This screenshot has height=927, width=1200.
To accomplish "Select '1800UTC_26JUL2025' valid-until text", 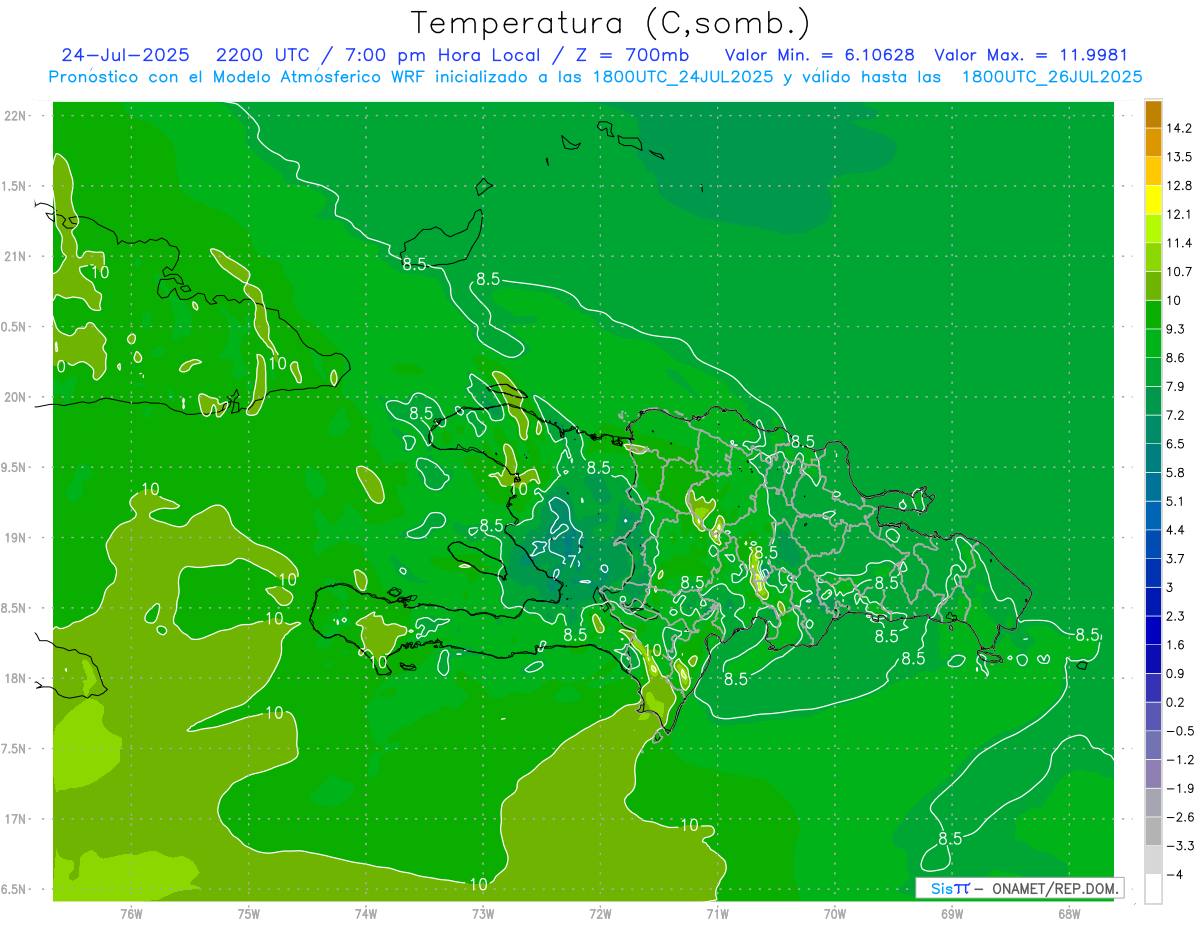I will [1052, 77].
